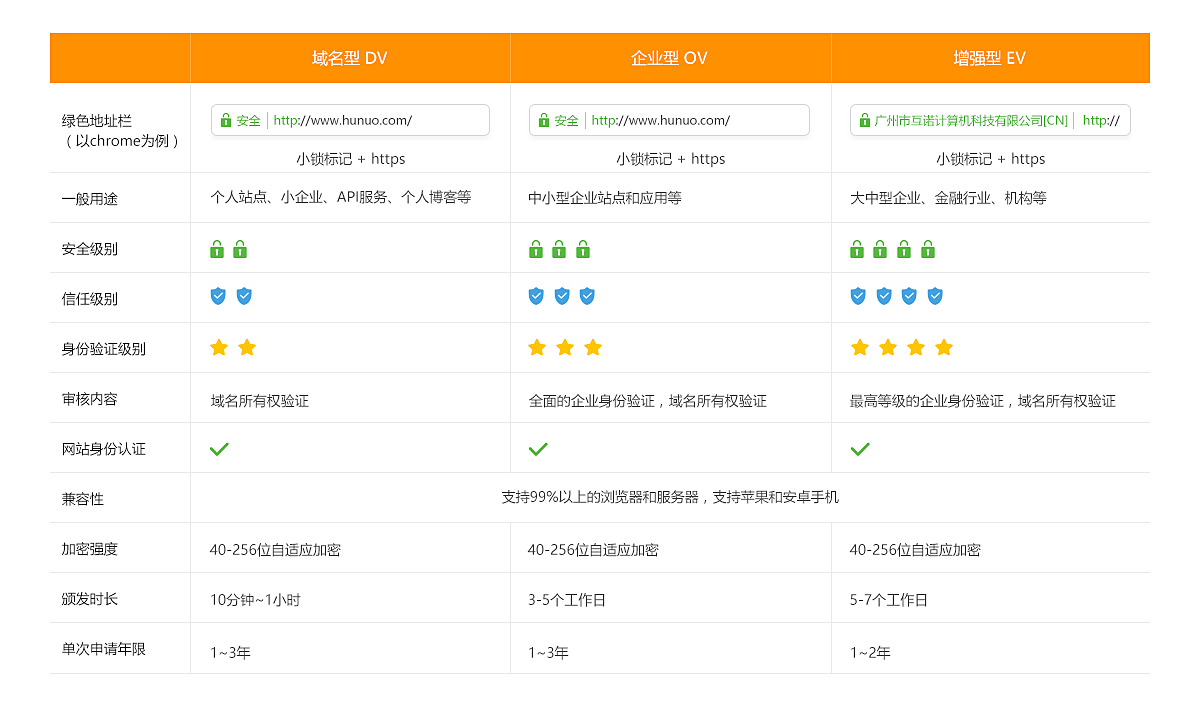
Task: Click the green padlock in the DV address bar
Action: (x=225, y=120)
